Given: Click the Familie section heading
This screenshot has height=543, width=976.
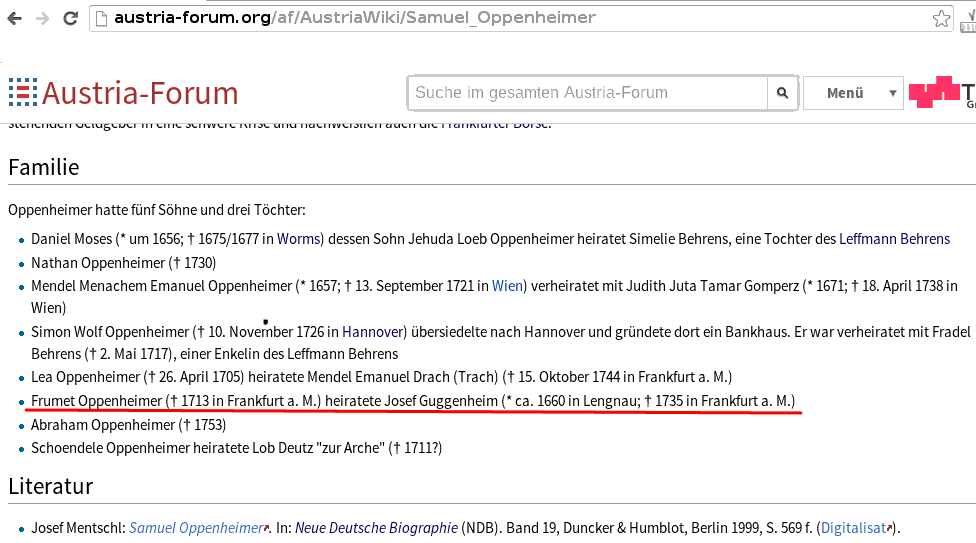Looking at the screenshot, I should coord(44,167).
